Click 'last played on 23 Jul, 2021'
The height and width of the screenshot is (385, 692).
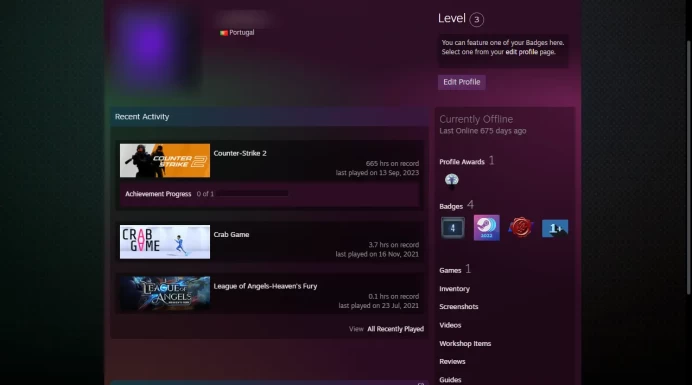pyautogui.click(x=378, y=306)
